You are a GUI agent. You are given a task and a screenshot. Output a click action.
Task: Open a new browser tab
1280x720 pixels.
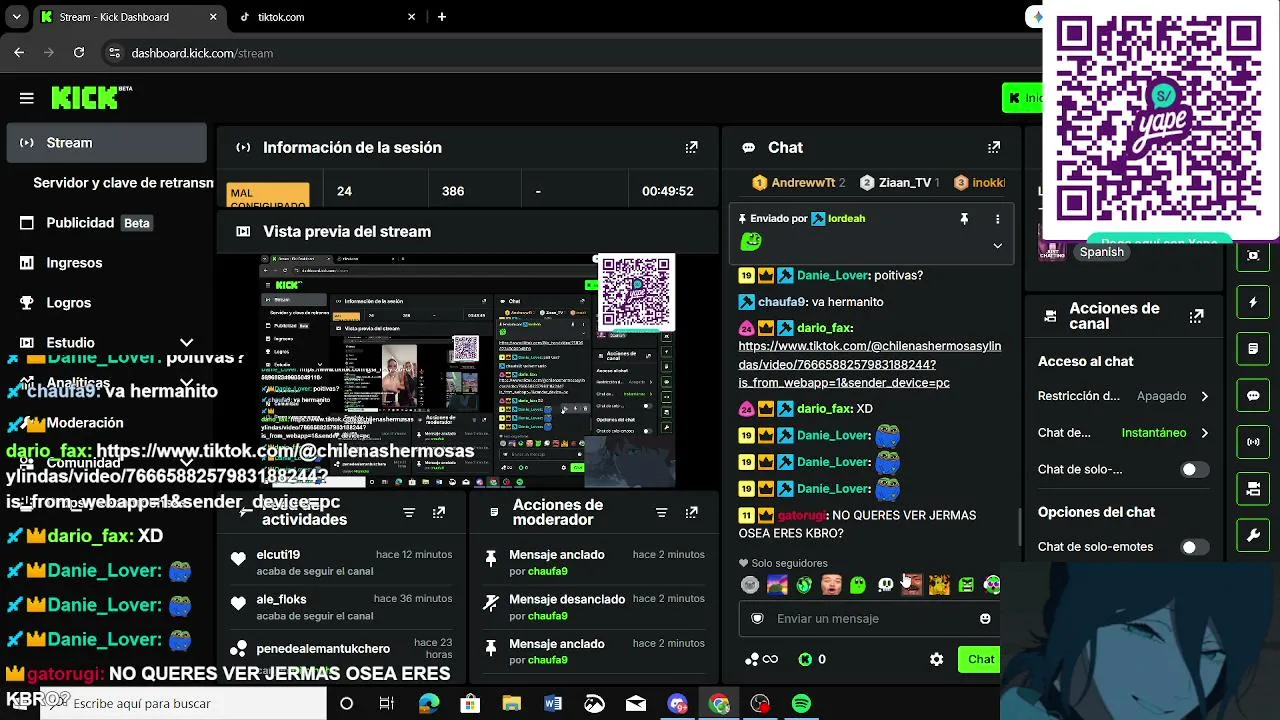point(442,17)
